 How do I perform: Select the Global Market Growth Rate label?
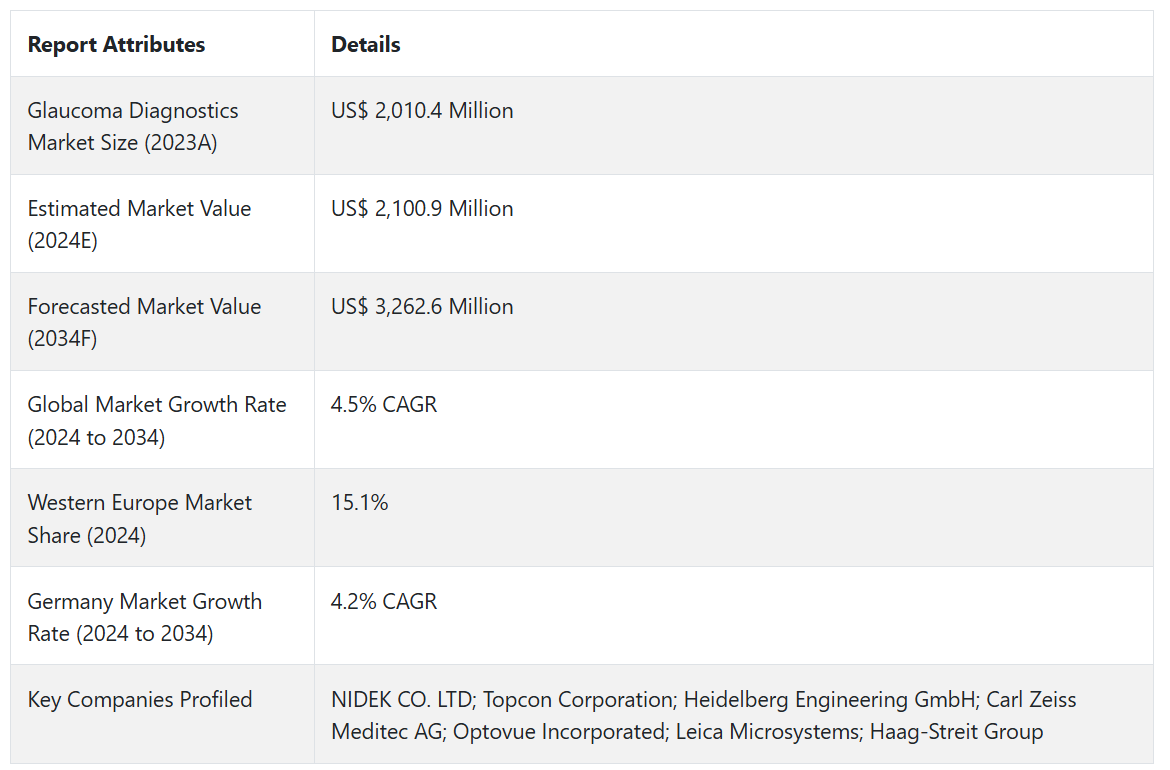click(x=157, y=420)
